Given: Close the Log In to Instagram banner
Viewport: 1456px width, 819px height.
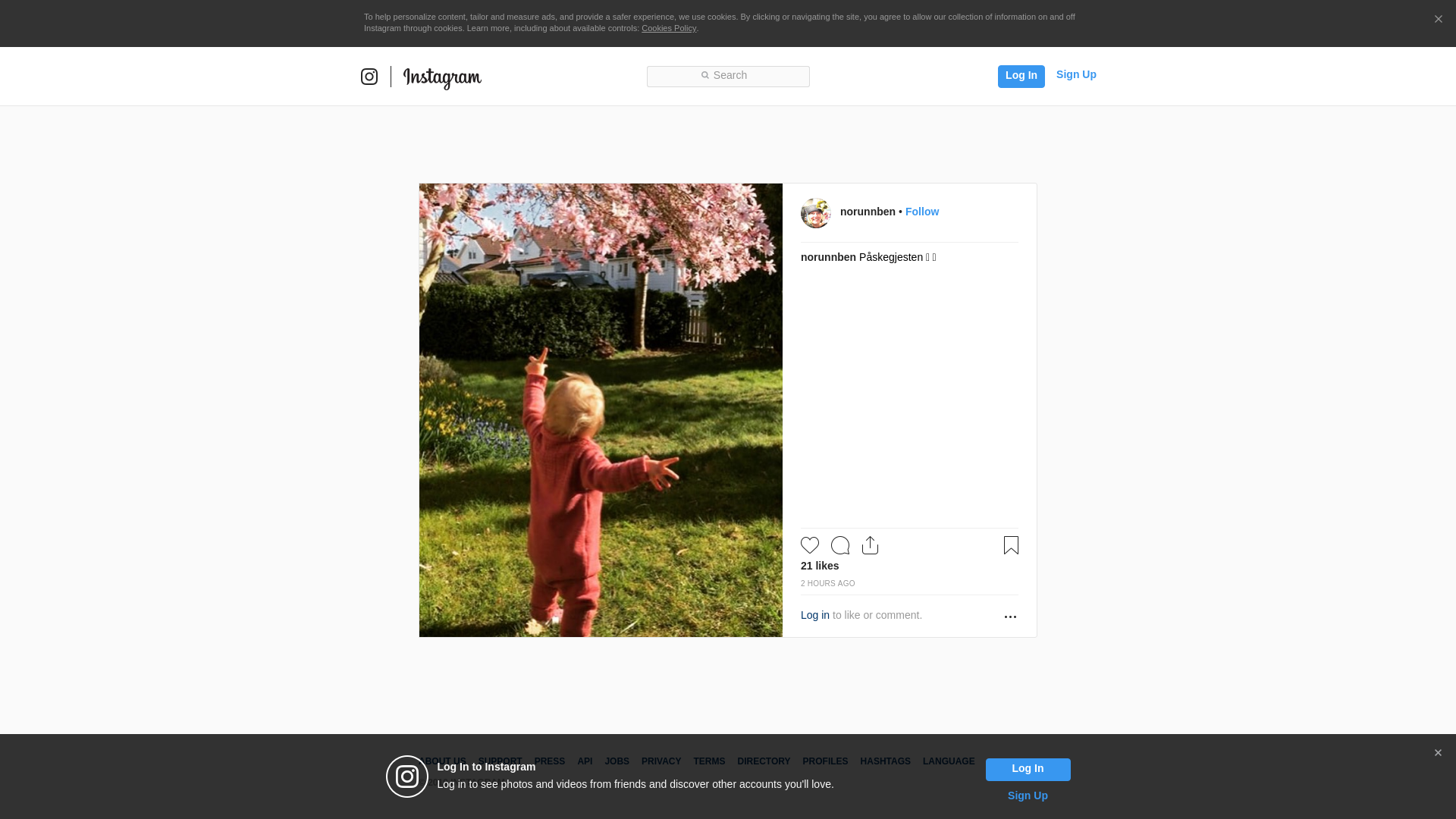Looking at the screenshot, I should tap(1438, 753).
